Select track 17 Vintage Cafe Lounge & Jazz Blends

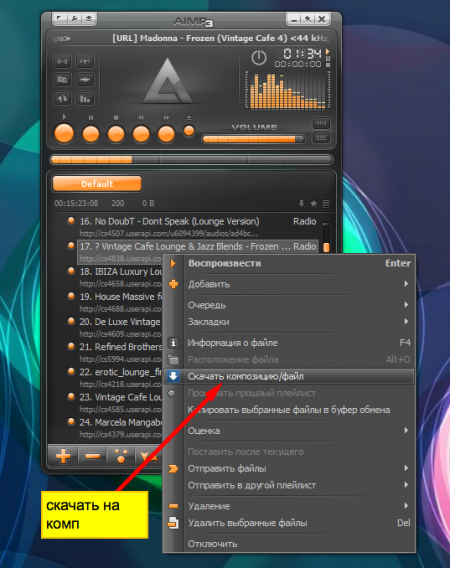pos(198,252)
